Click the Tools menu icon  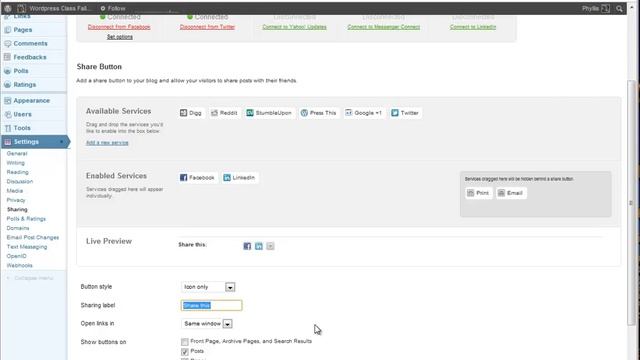(7, 128)
